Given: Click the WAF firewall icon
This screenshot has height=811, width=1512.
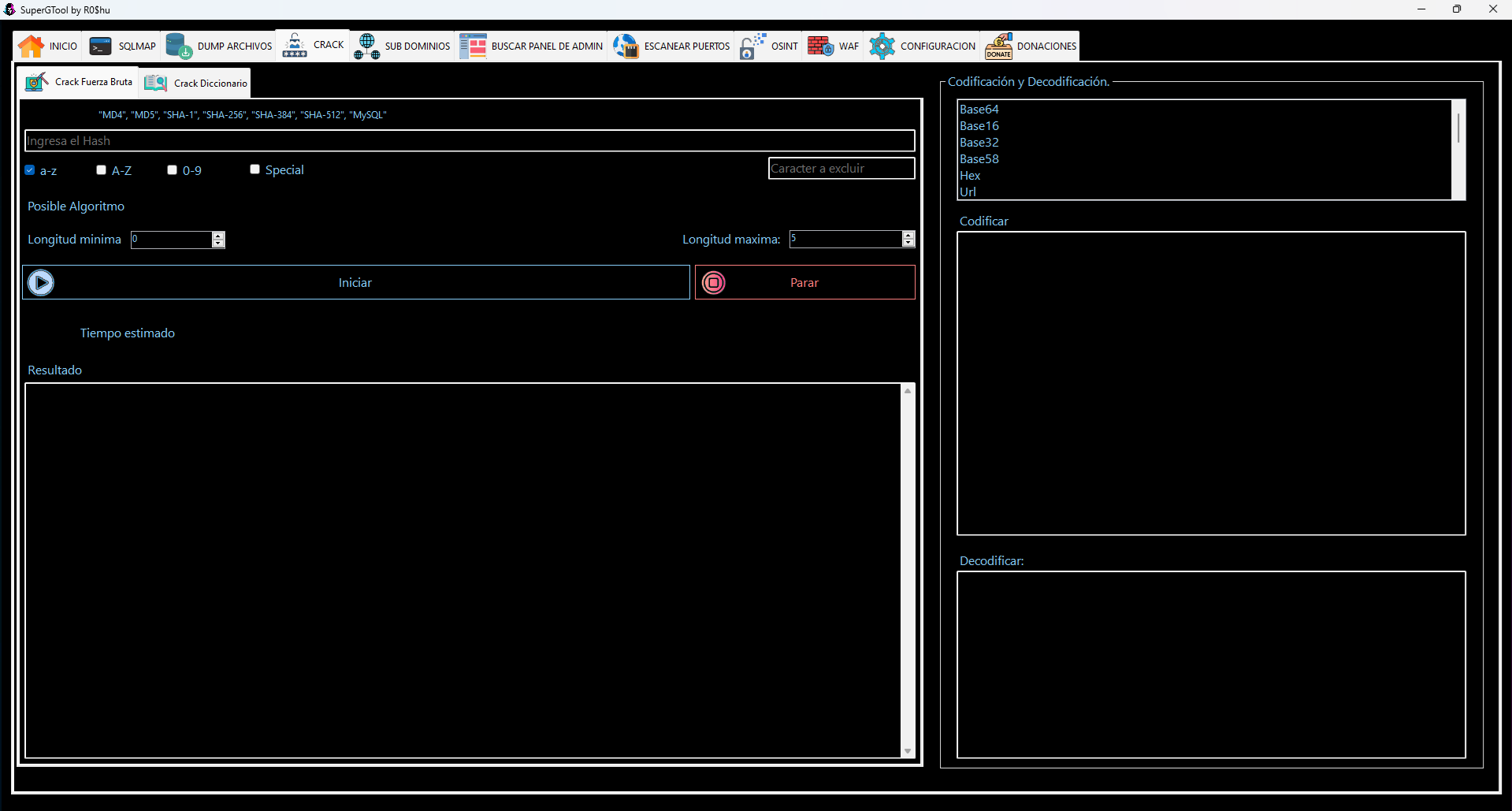Looking at the screenshot, I should (820, 47).
